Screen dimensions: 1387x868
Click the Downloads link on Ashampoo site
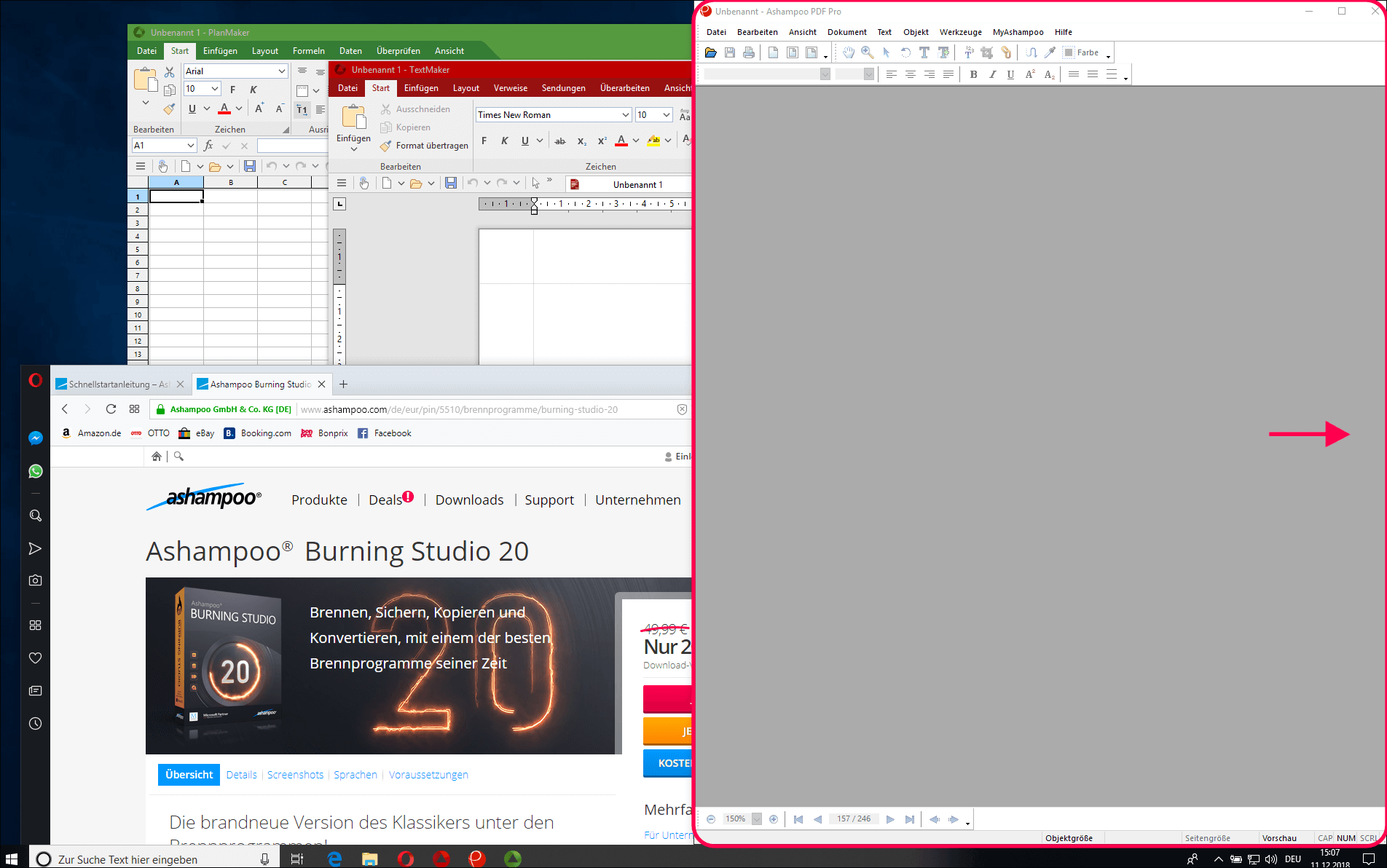469,500
